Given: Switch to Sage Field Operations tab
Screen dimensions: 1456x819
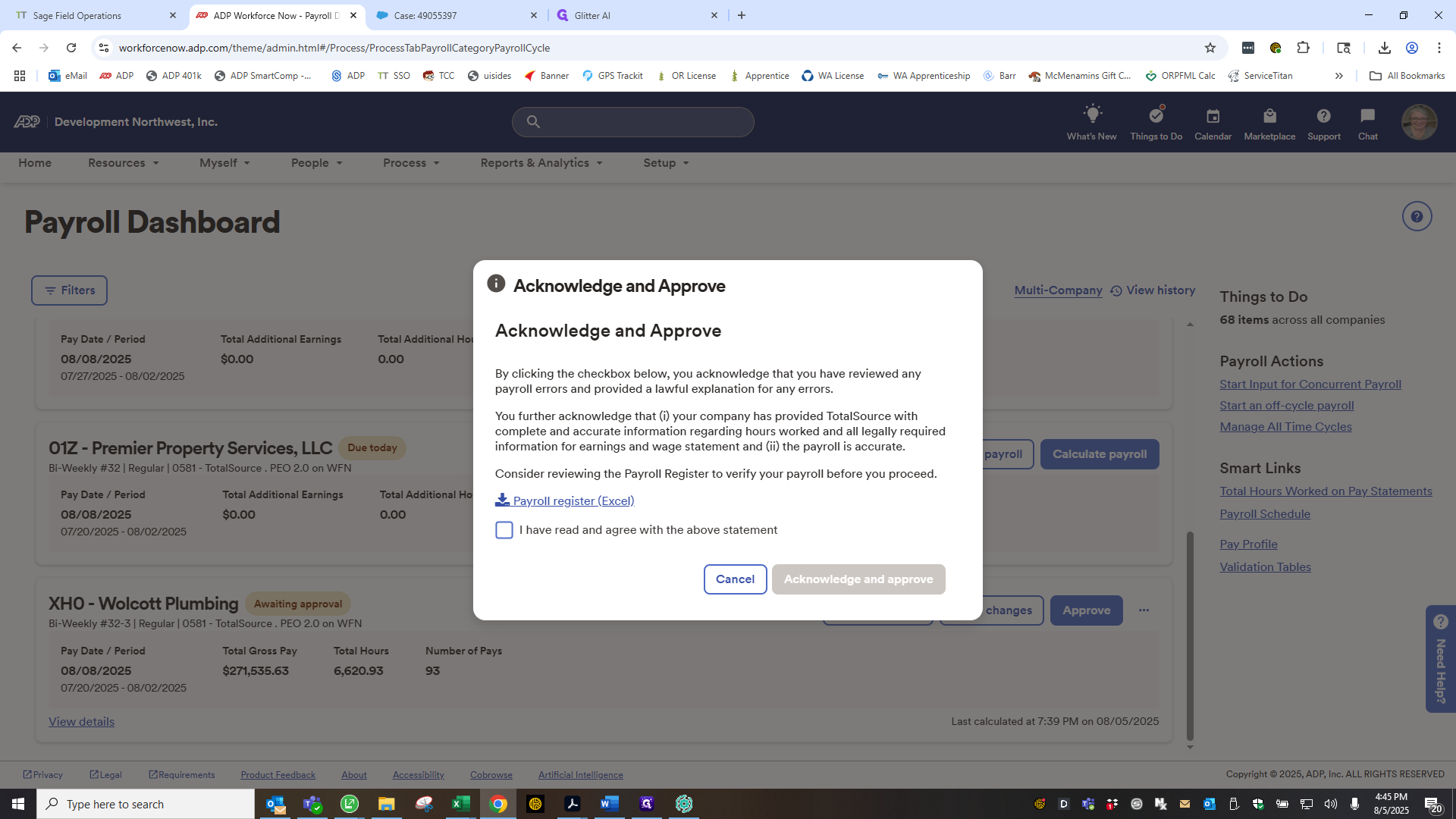Looking at the screenshot, I should 95,15.
